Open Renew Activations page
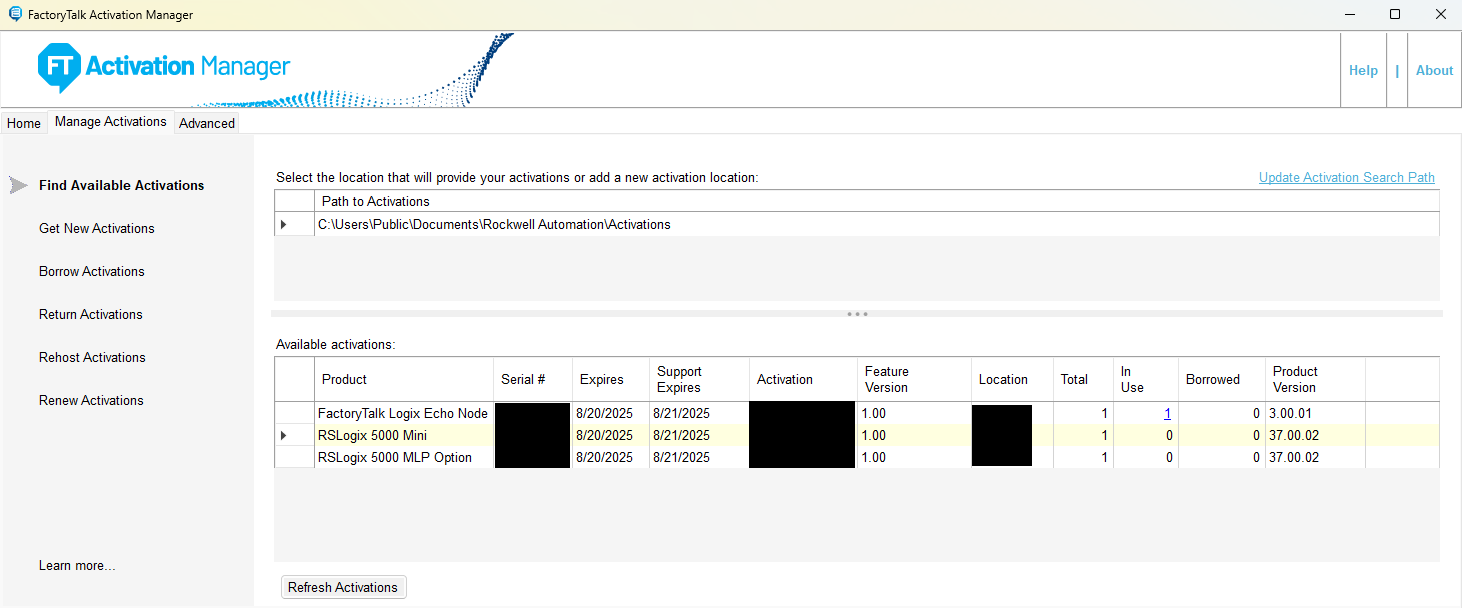Screen dimensions: 1462x608 point(91,400)
